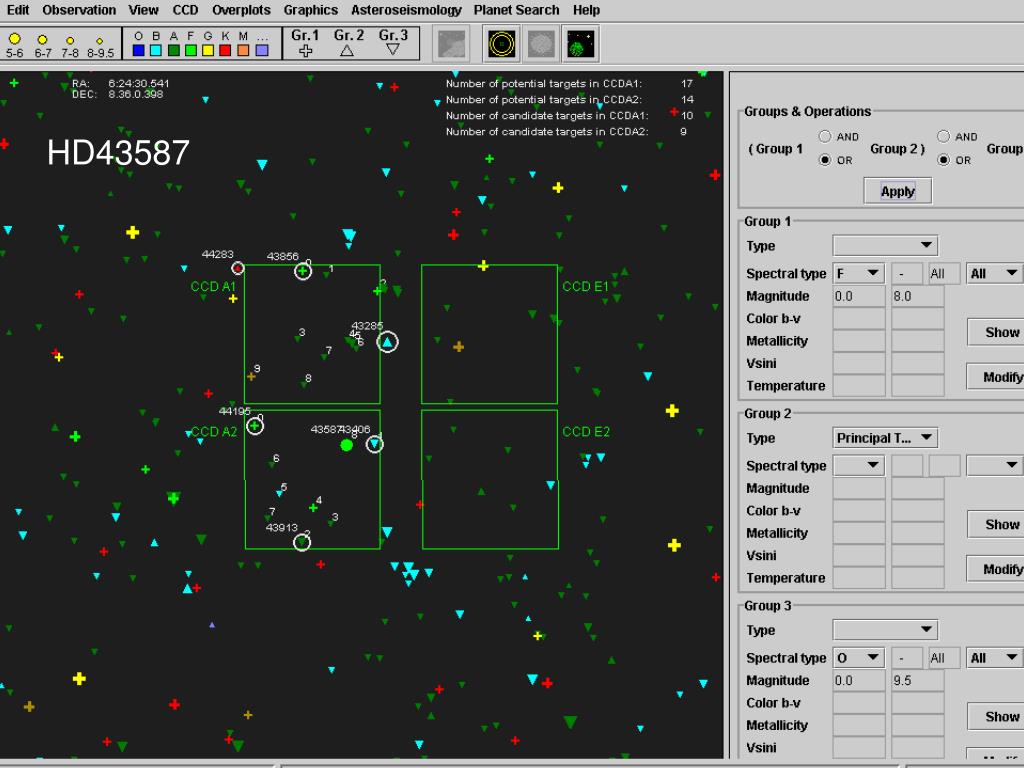Select the circled star labeled 43406
This screenshot has width=1024, height=768.
[x=374, y=445]
